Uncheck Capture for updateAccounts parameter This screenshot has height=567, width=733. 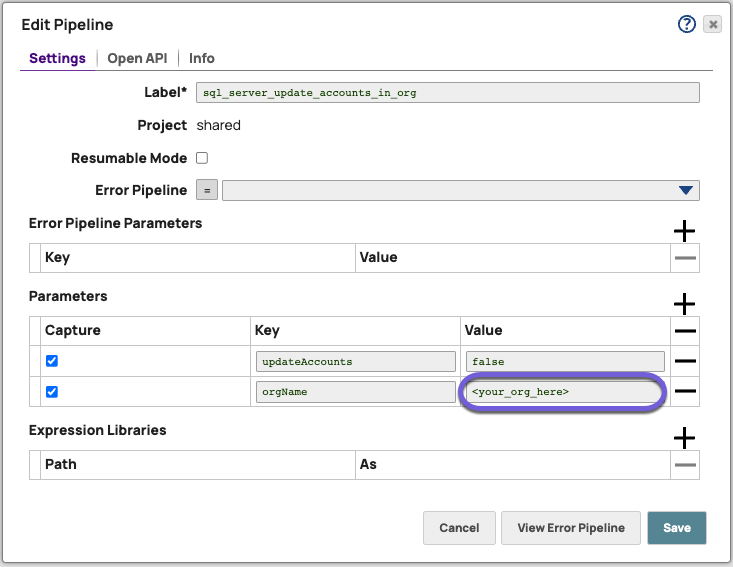click(52, 361)
